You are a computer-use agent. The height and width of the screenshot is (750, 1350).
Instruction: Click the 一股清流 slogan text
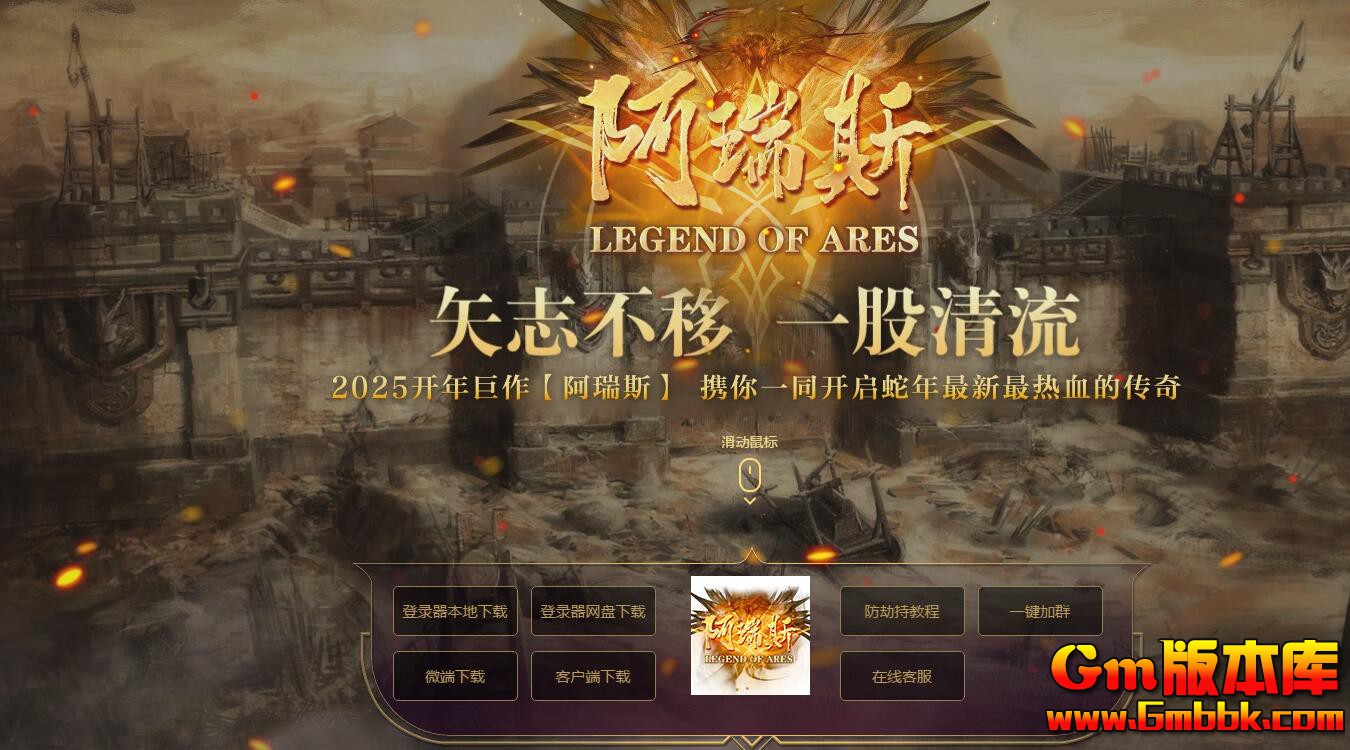[930, 323]
